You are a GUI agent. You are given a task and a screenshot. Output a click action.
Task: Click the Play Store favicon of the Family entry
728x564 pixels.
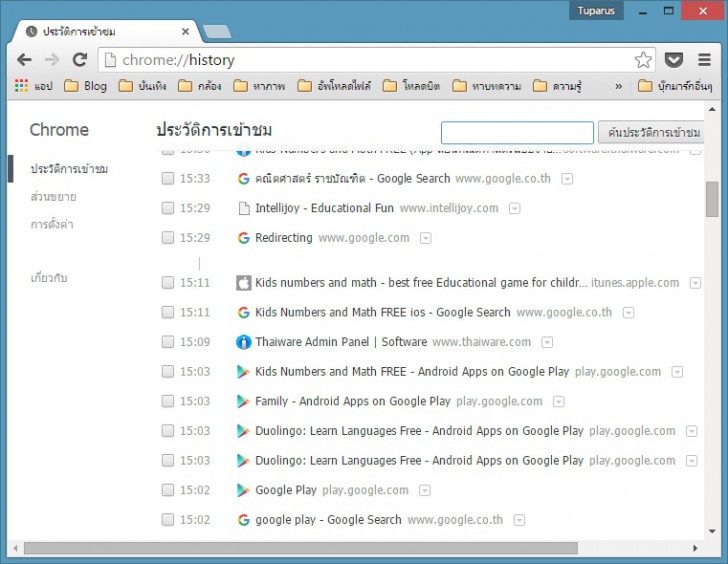[x=243, y=401]
